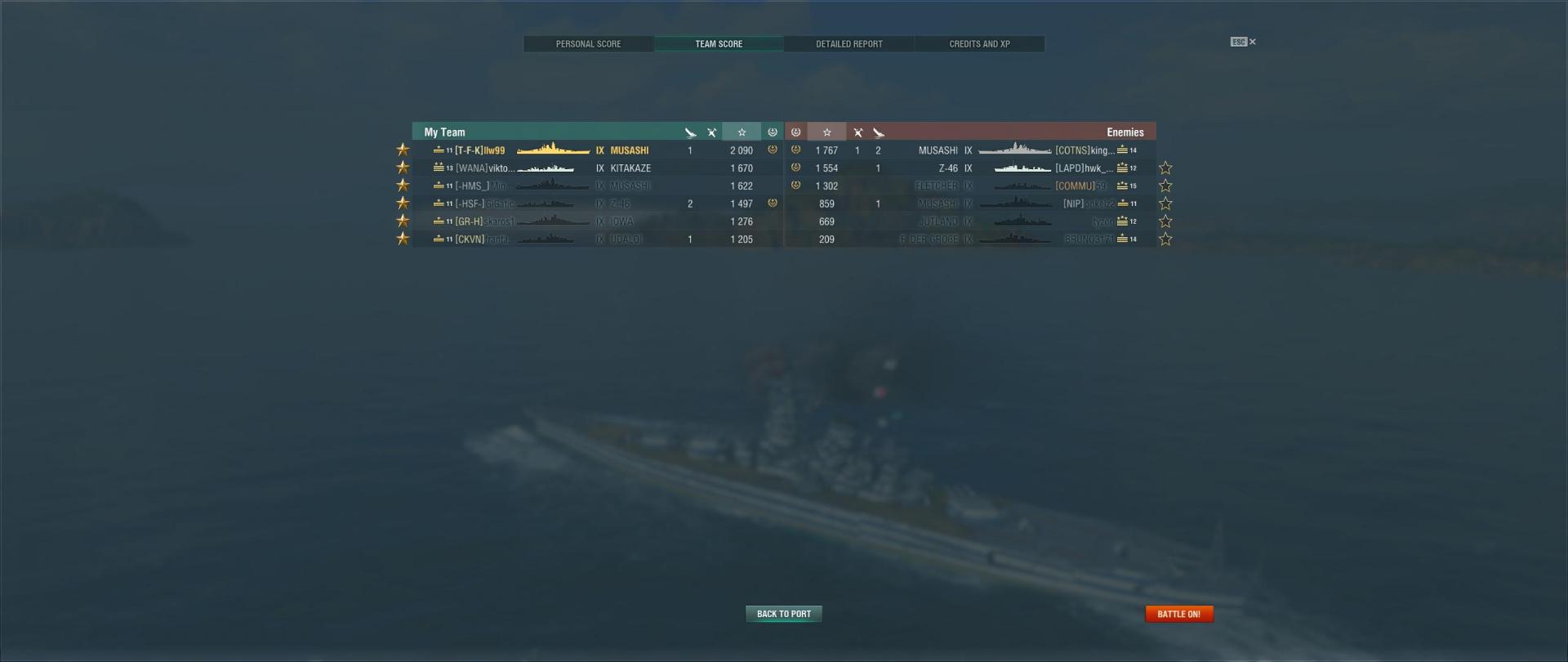This screenshot has width=1568, height=662.
Task: Switch to the Detailed Report tab
Action: (849, 44)
